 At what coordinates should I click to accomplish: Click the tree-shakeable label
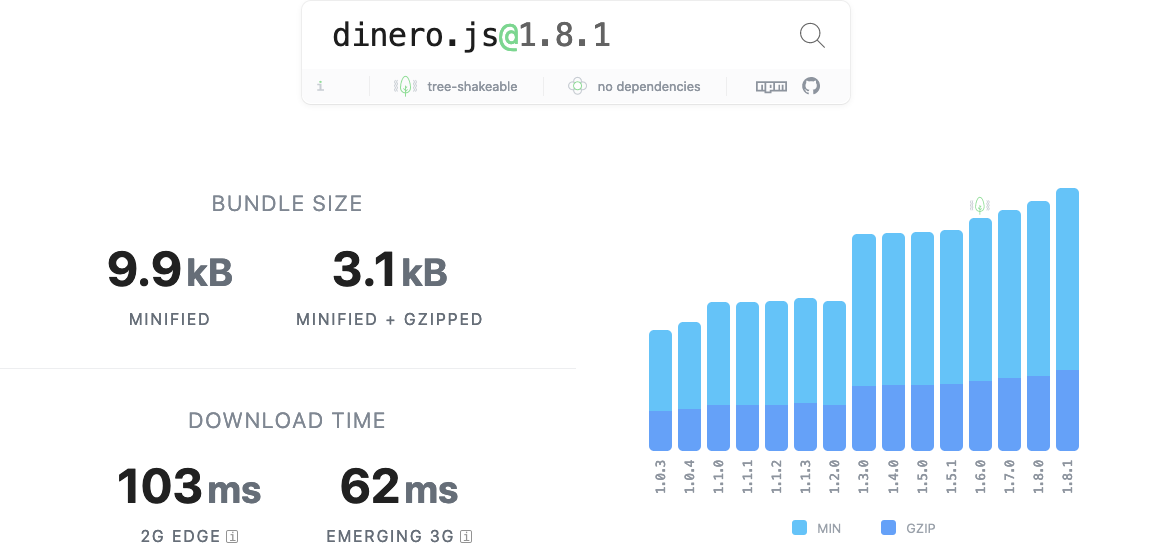pos(472,87)
